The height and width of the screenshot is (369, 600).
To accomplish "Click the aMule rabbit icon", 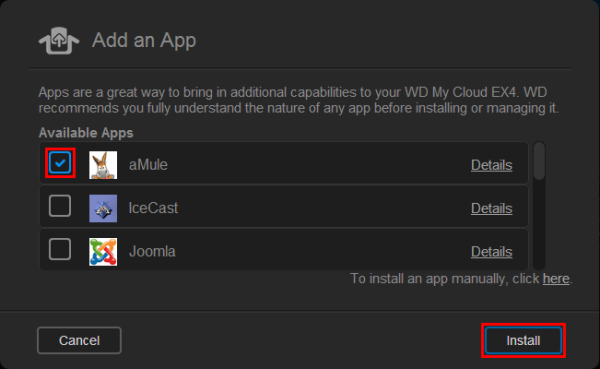I will point(103,165).
